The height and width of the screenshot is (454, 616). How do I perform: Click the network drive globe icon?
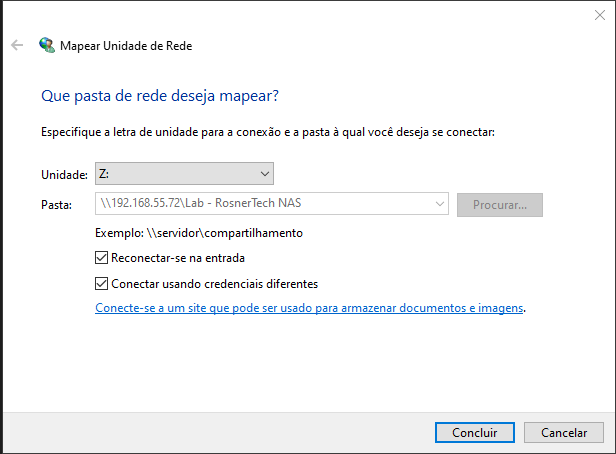coord(47,45)
